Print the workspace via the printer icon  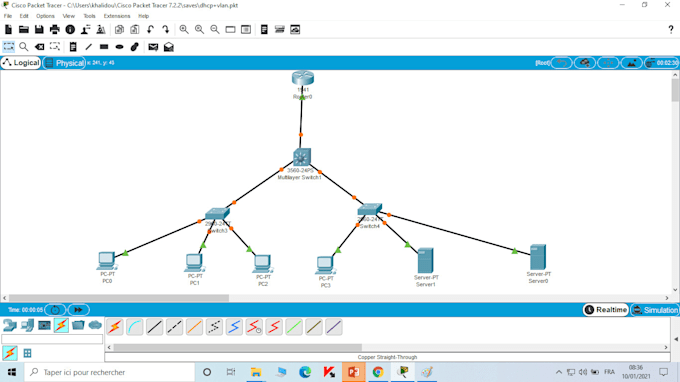[x=55, y=29]
